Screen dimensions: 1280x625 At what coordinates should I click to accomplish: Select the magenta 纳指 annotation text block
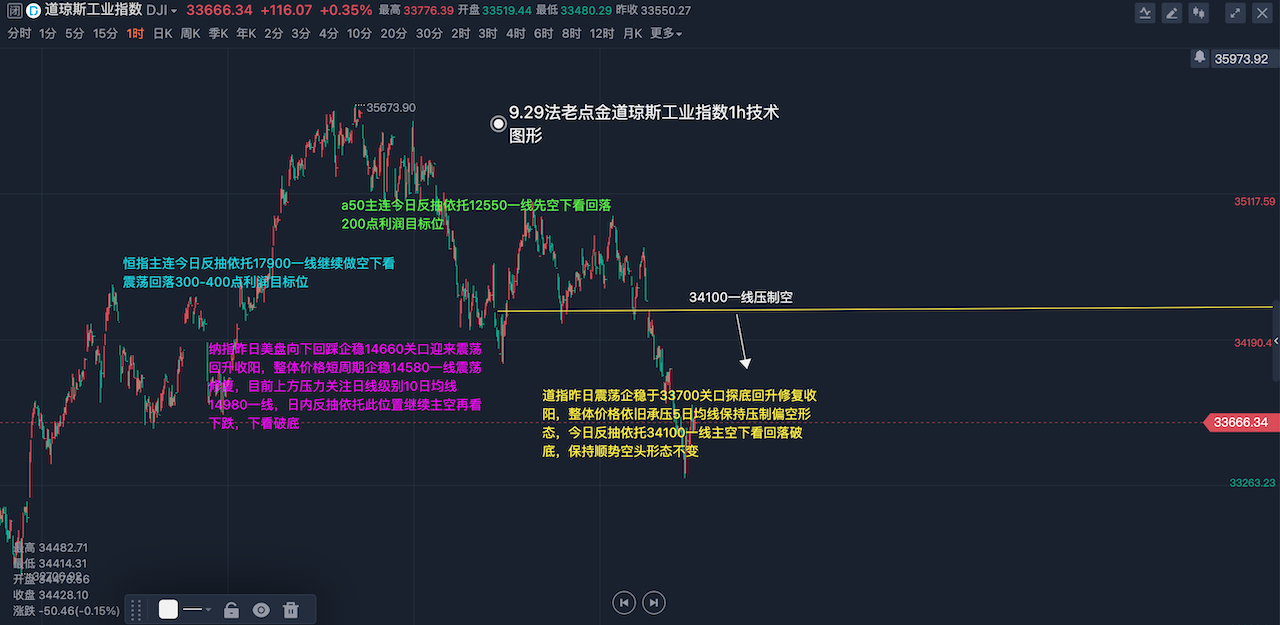coord(346,386)
